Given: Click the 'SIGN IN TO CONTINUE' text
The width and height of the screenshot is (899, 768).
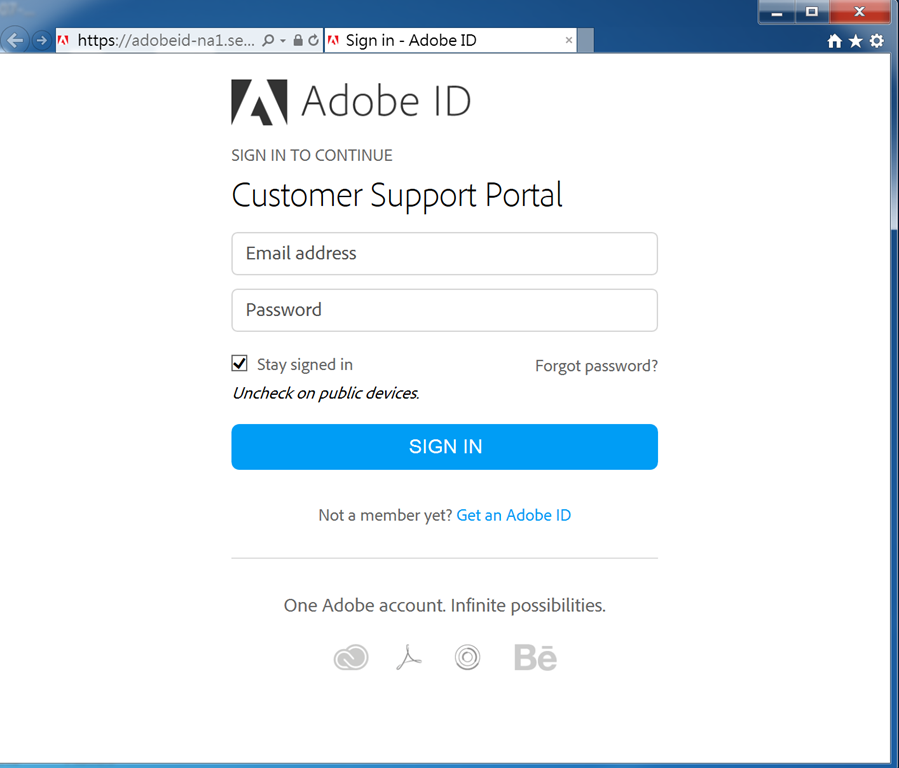Looking at the screenshot, I should pyautogui.click(x=312, y=155).
